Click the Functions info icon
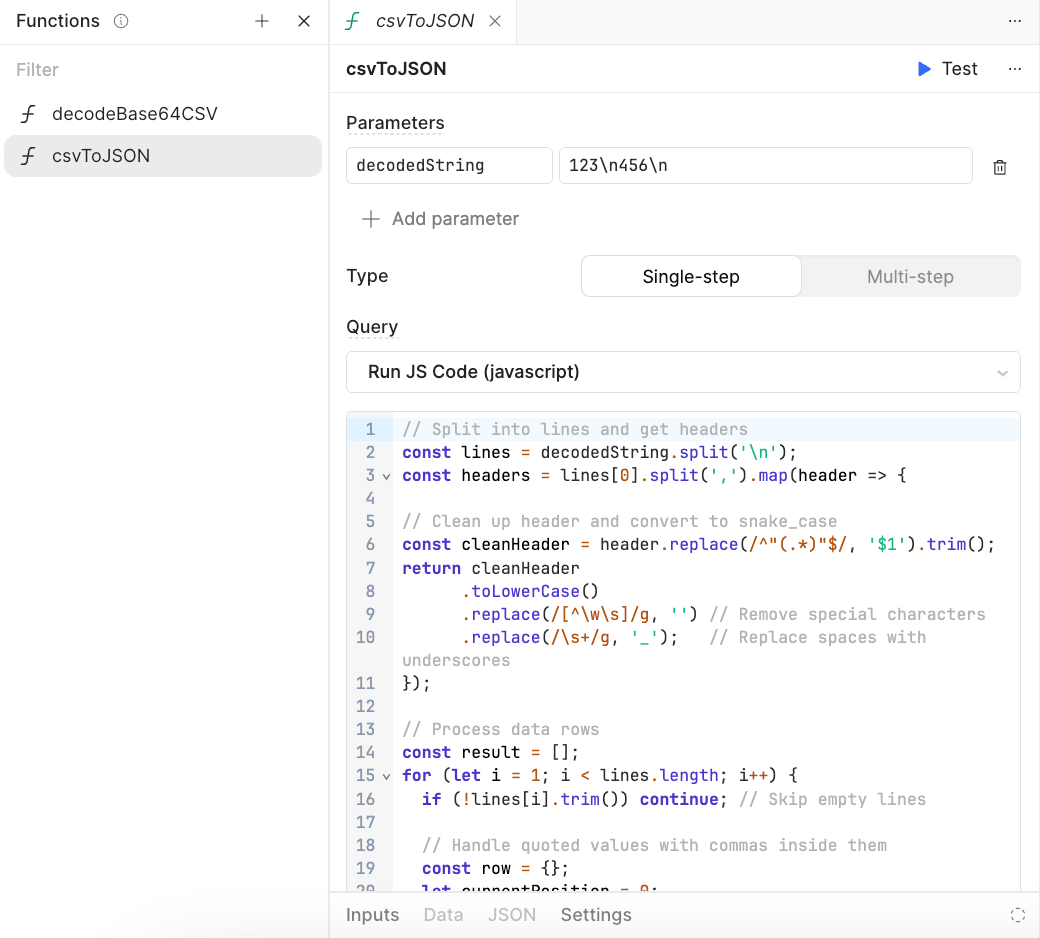 (x=121, y=21)
